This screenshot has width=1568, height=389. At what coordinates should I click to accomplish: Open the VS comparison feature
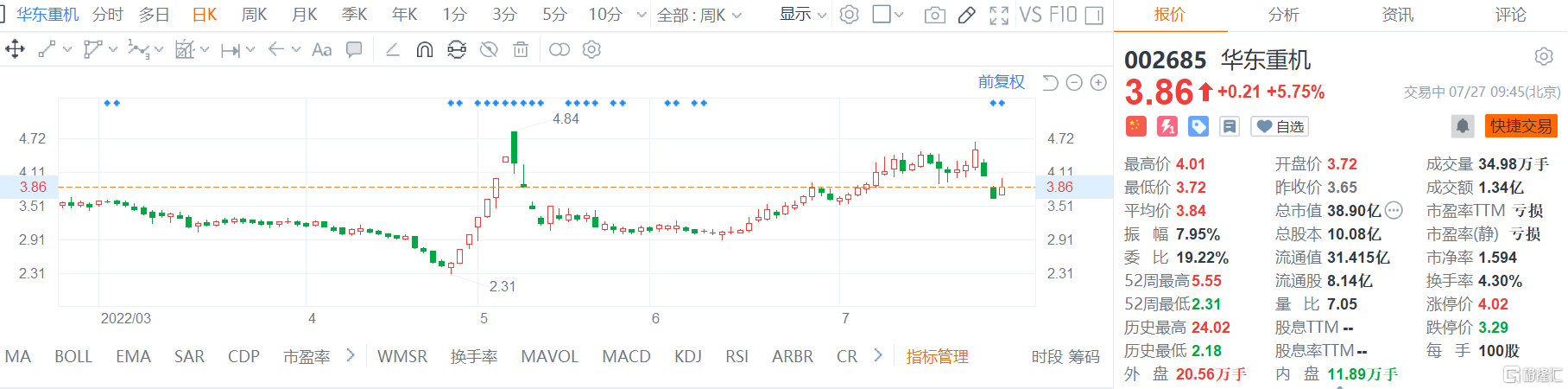[x=1031, y=15]
